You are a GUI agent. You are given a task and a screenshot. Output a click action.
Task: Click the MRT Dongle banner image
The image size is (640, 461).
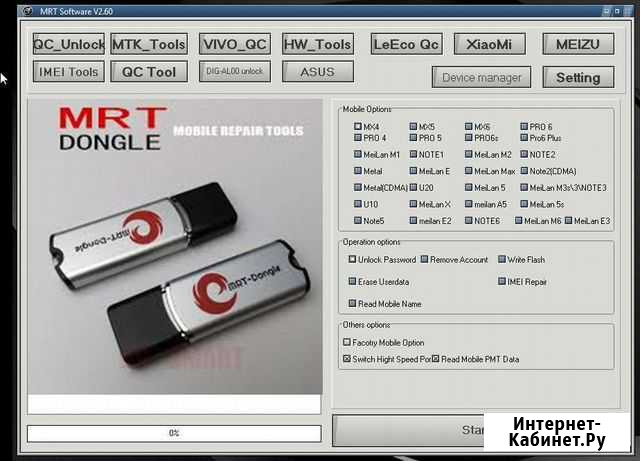pyautogui.click(x=175, y=247)
